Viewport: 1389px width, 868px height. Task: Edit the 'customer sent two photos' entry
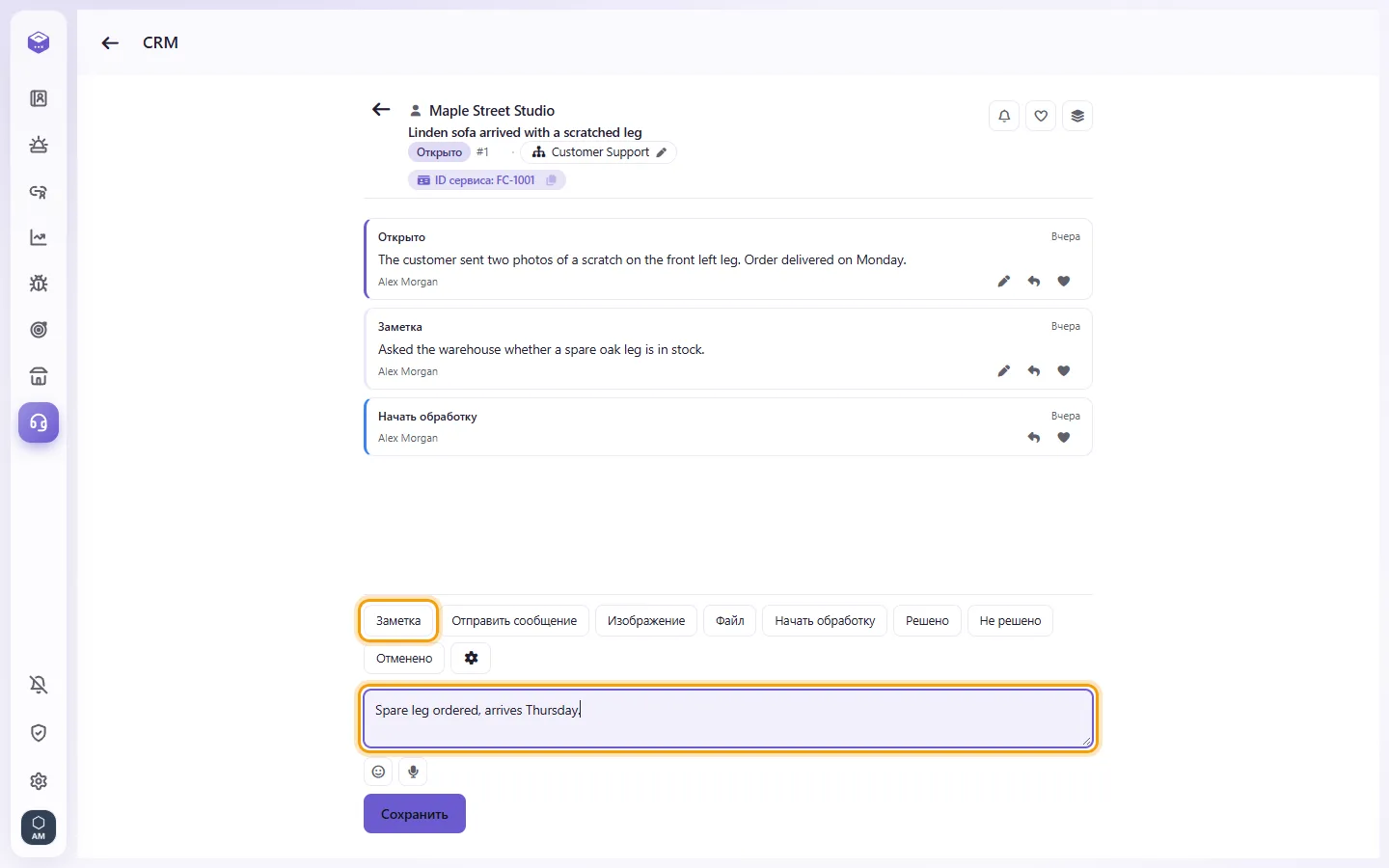[1004, 282]
